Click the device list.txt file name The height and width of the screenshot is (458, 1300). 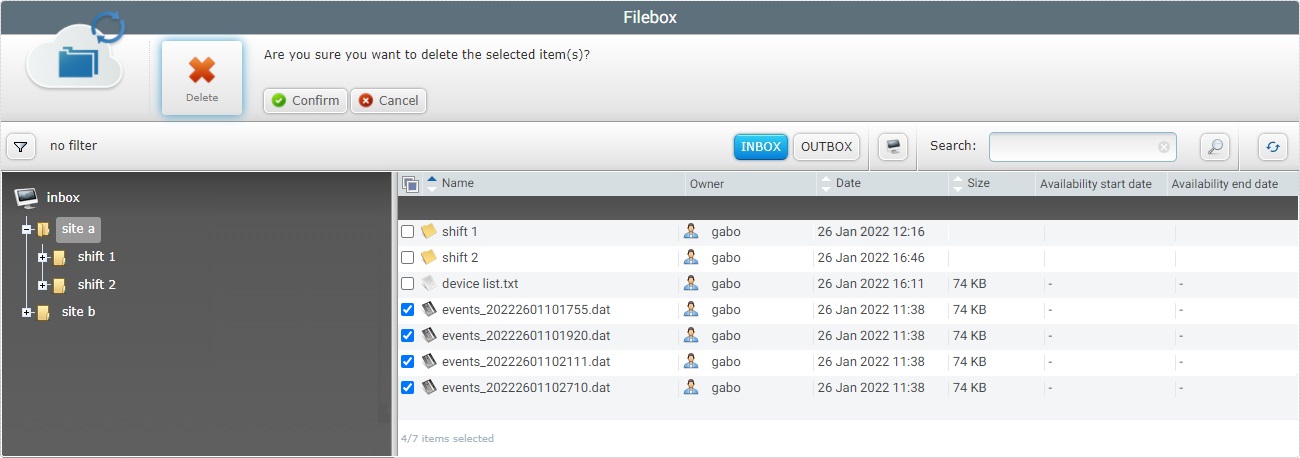[480, 283]
